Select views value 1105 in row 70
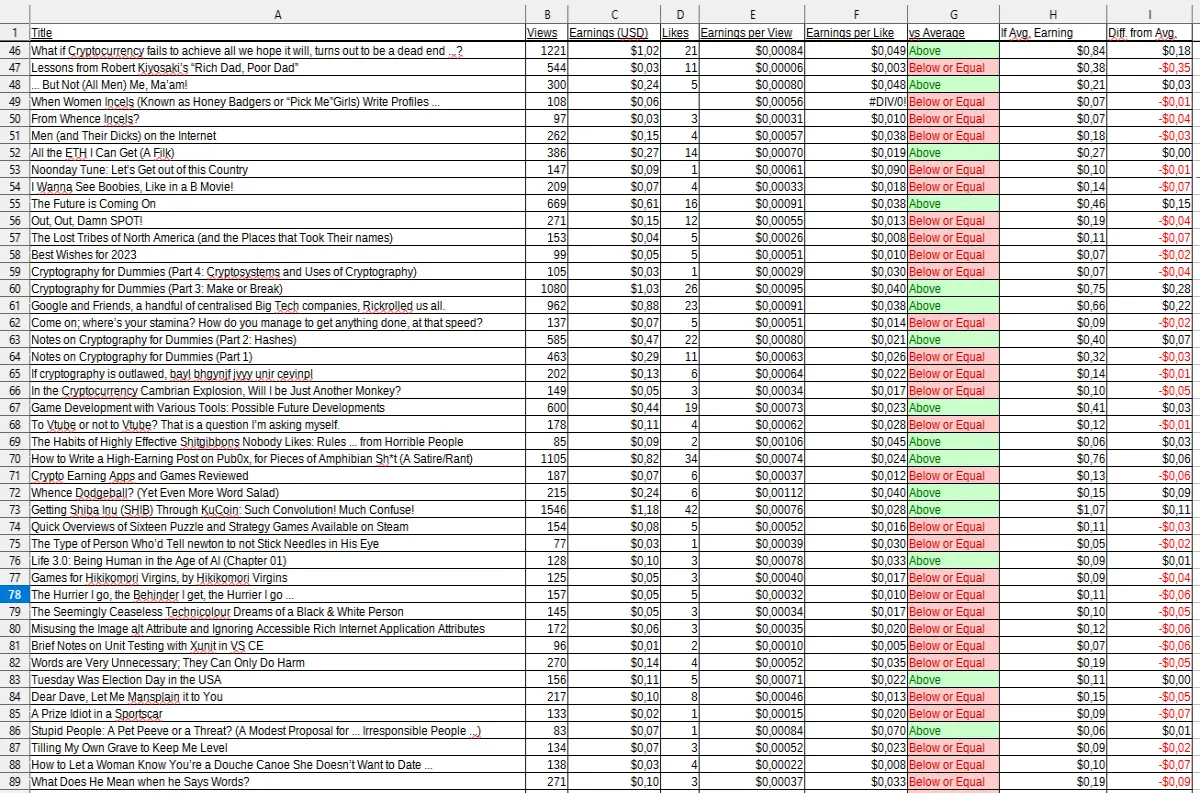This screenshot has width=1200, height=793. (546, 458)
